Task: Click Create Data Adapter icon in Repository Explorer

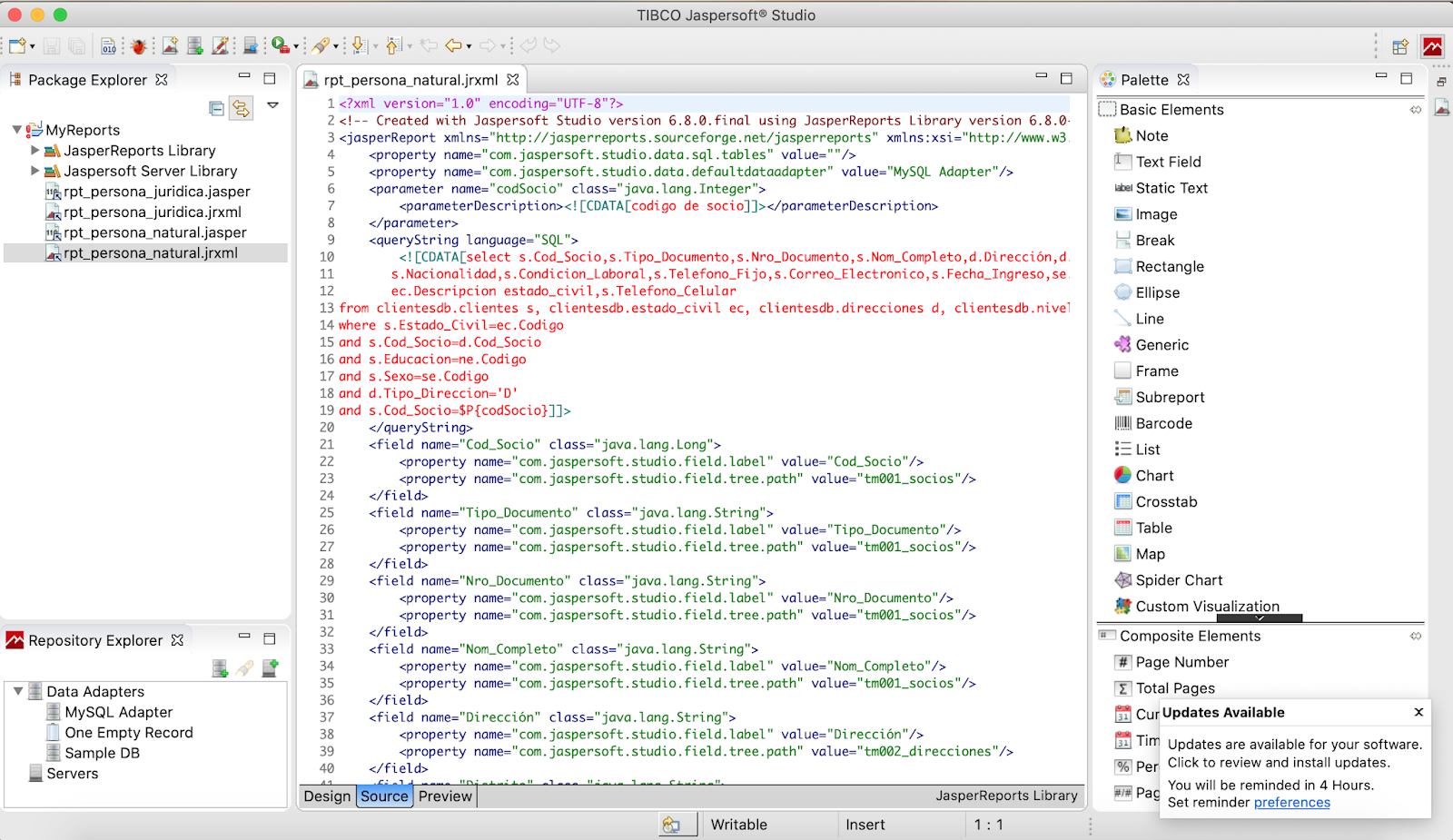Action: (x=220, y=669)
